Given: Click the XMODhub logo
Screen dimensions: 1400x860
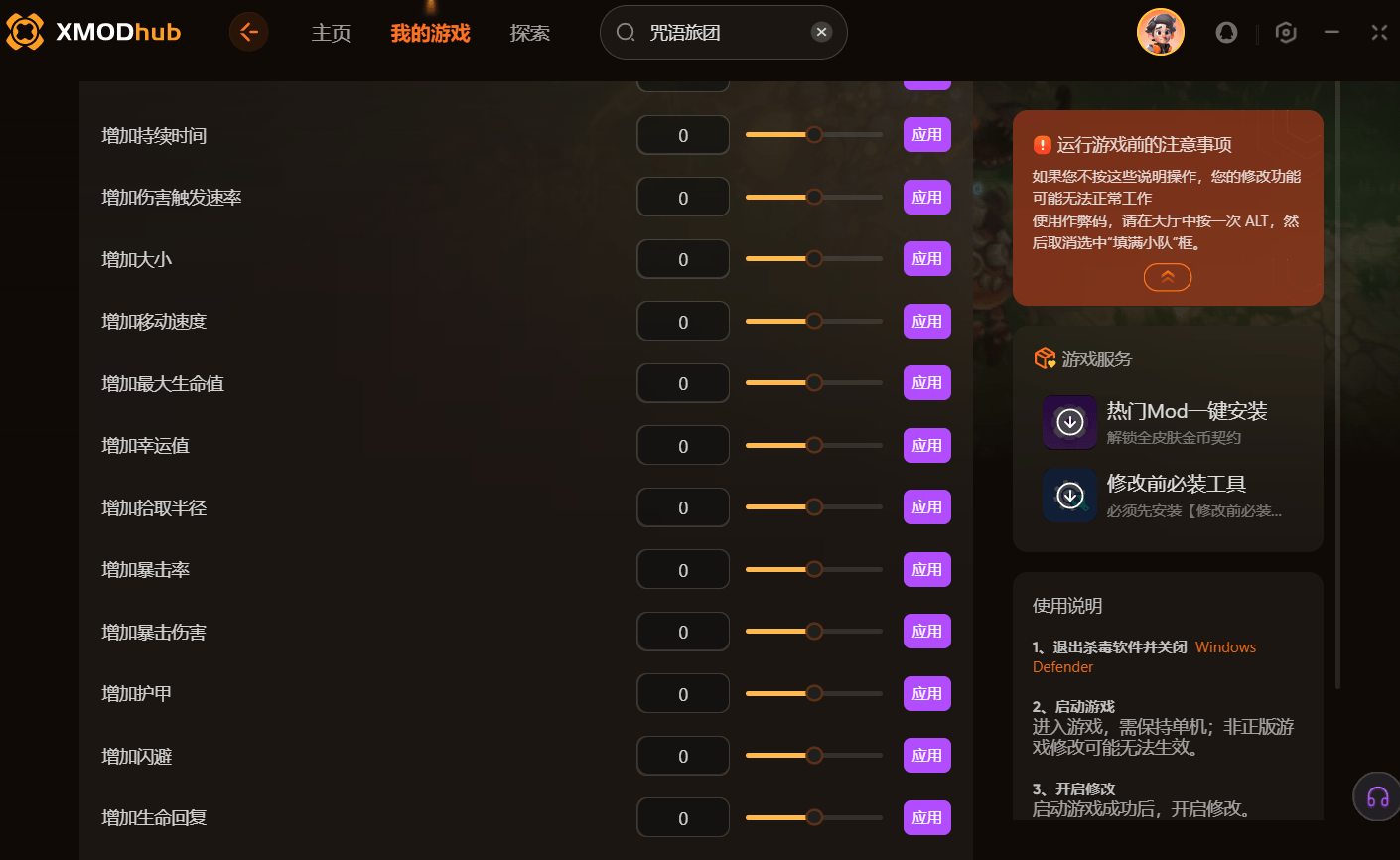Looking at the screenshot, I should [x=94, y=32].
